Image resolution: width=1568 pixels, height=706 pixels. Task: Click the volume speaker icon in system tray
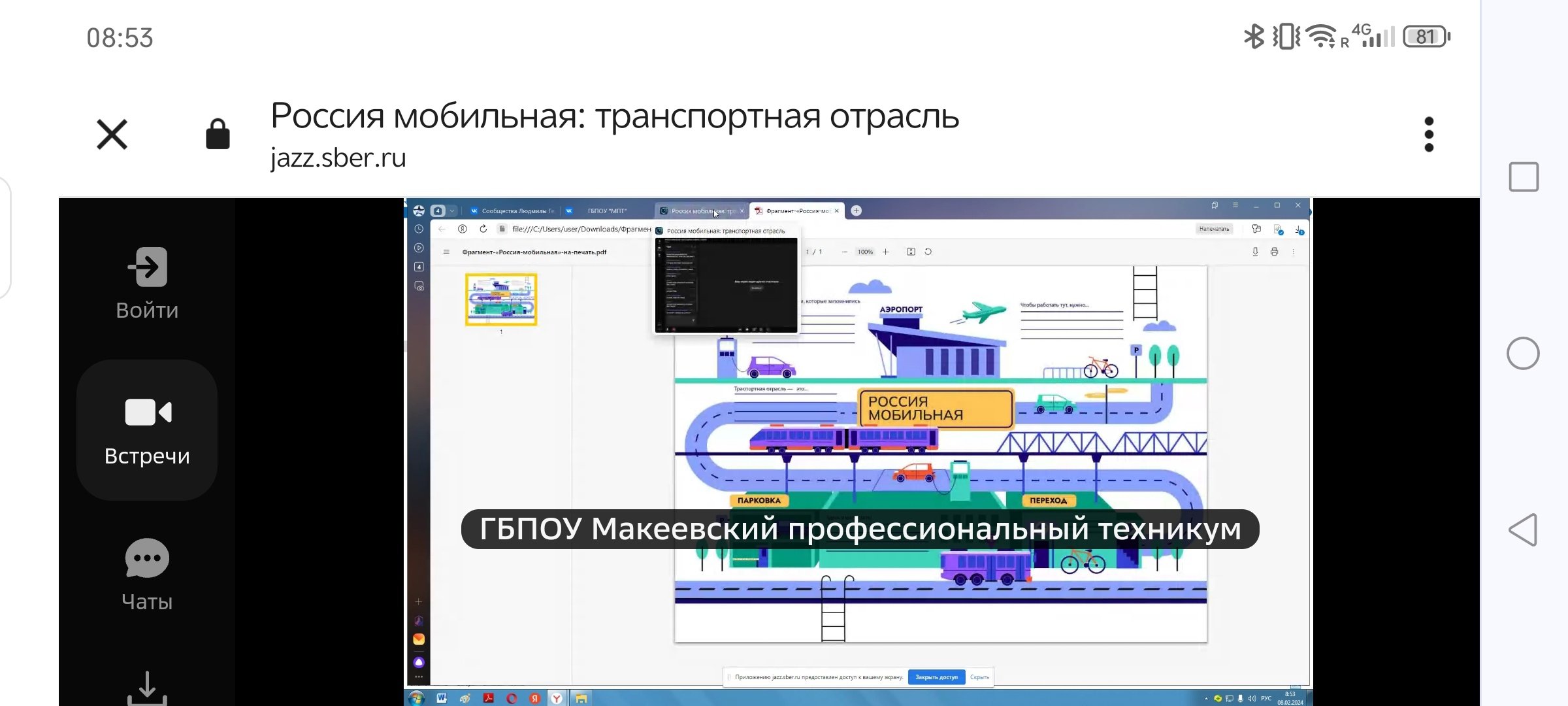pyautogui.click(x=1252, y=699)
